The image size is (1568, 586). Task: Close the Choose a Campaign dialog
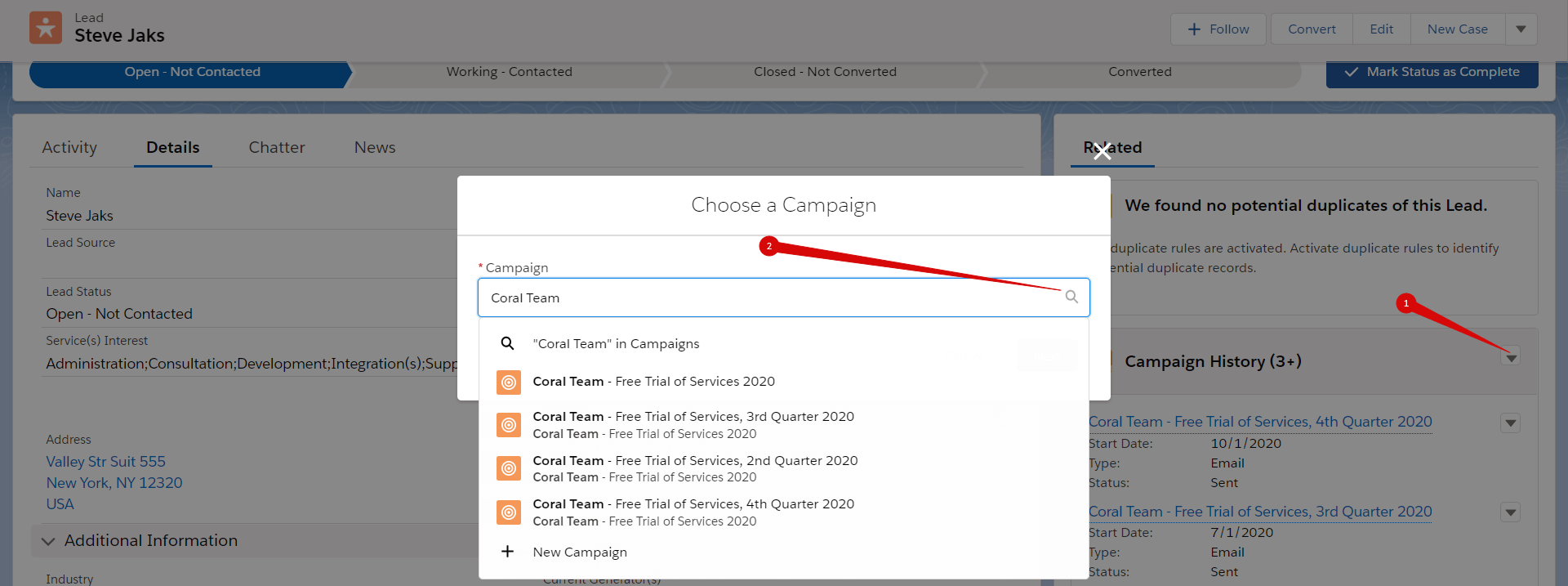pos(1102,151)
